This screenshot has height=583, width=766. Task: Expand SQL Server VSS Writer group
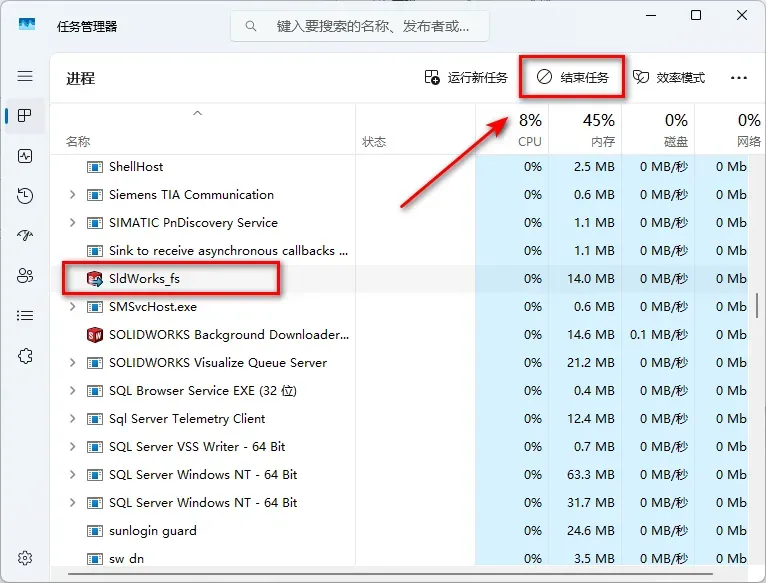(x=72, y=446)
